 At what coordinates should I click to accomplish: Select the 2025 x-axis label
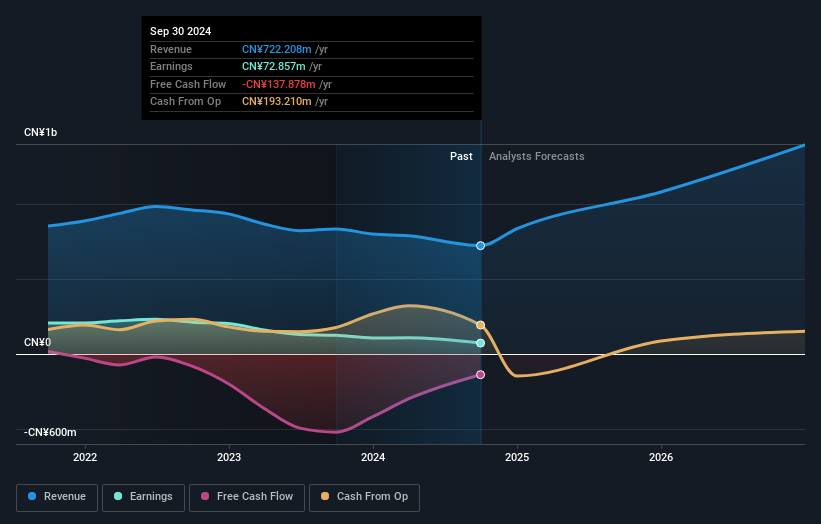click(517, 457)
